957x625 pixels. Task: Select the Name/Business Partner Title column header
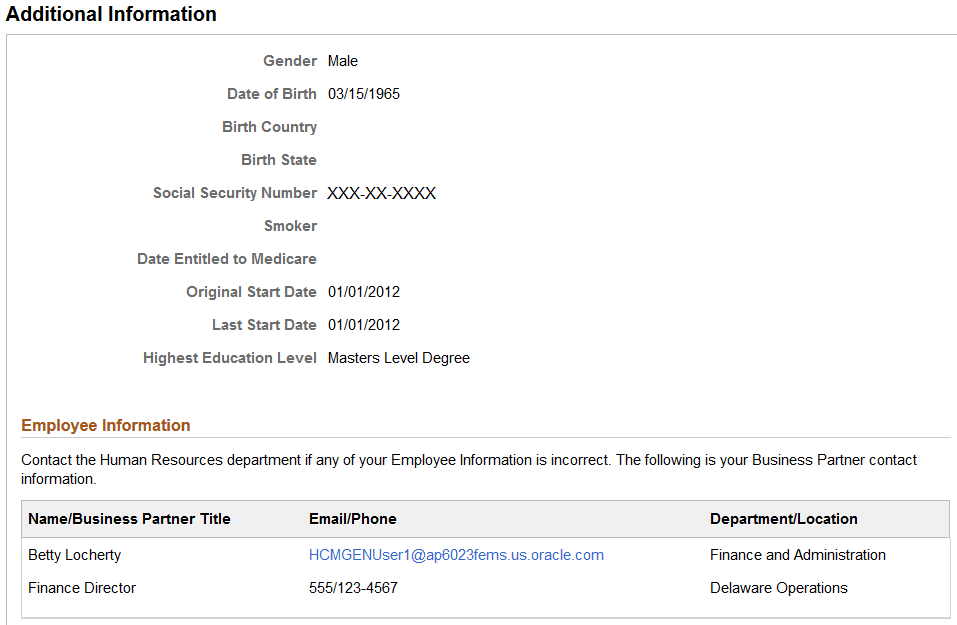[x=129, y=519]
